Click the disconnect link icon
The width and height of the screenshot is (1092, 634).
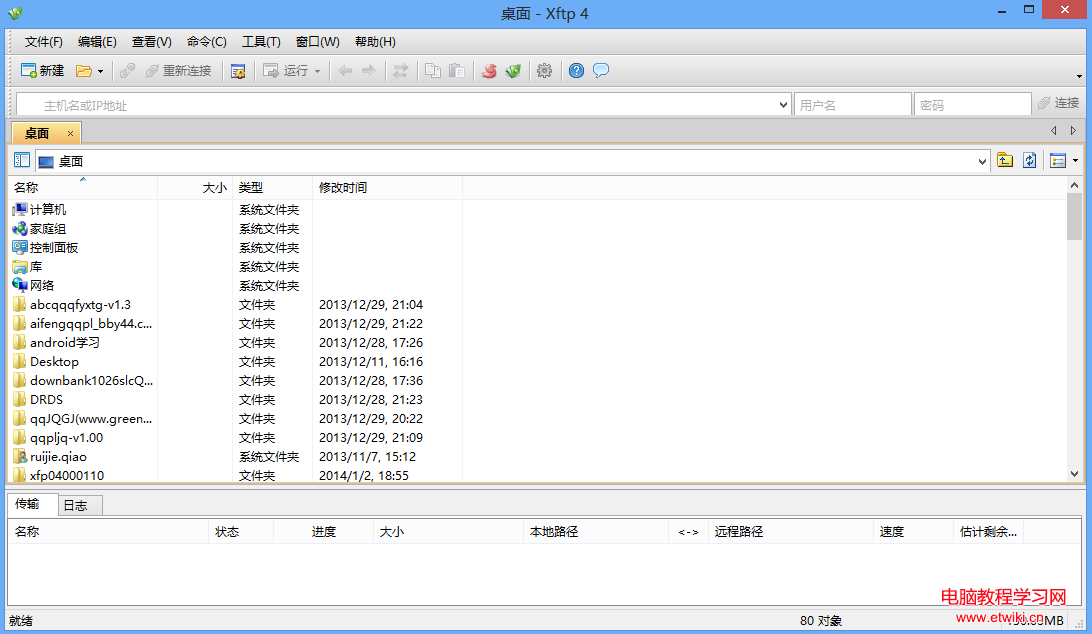tap(127, 70)
